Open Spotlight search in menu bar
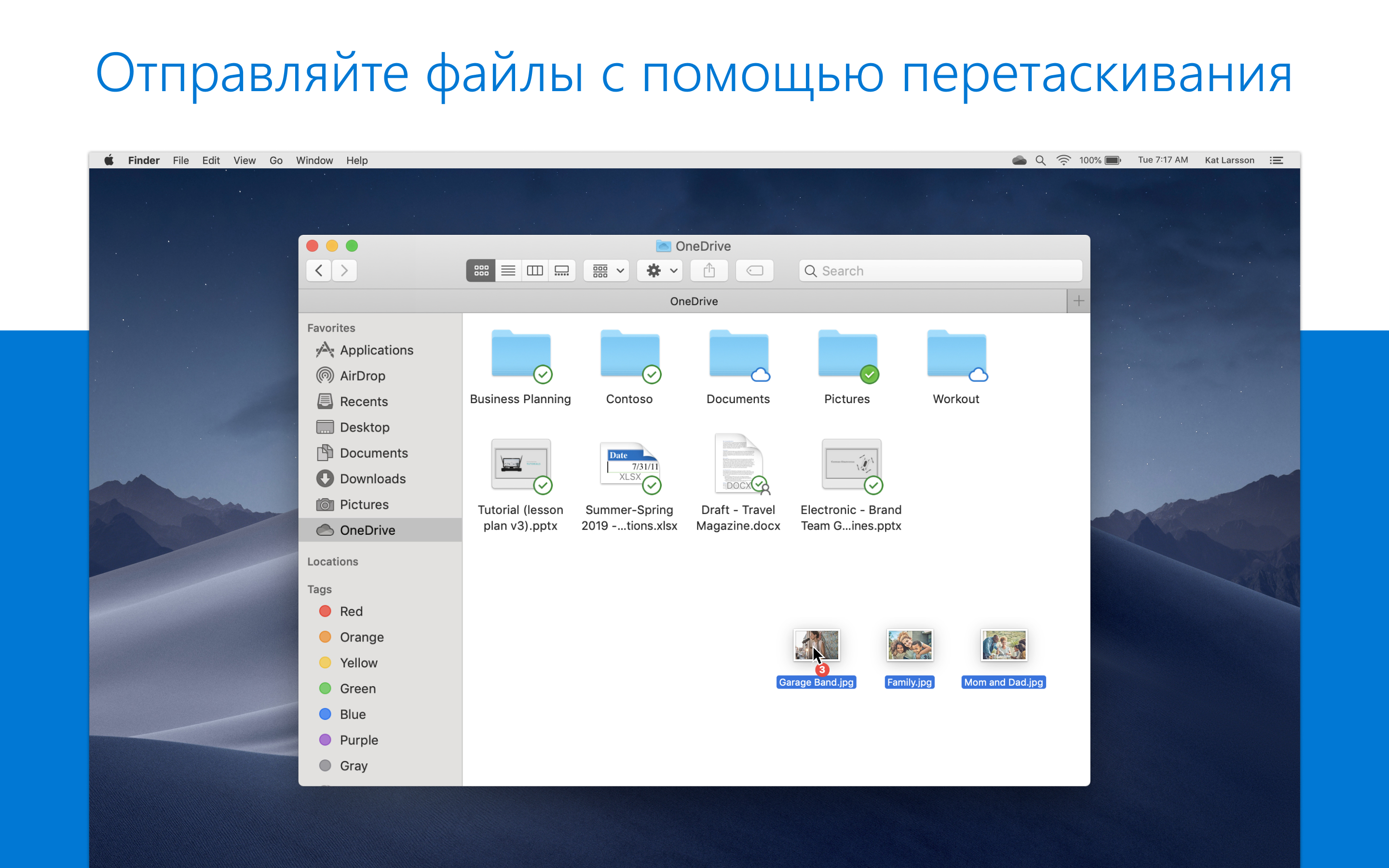 1040,160
